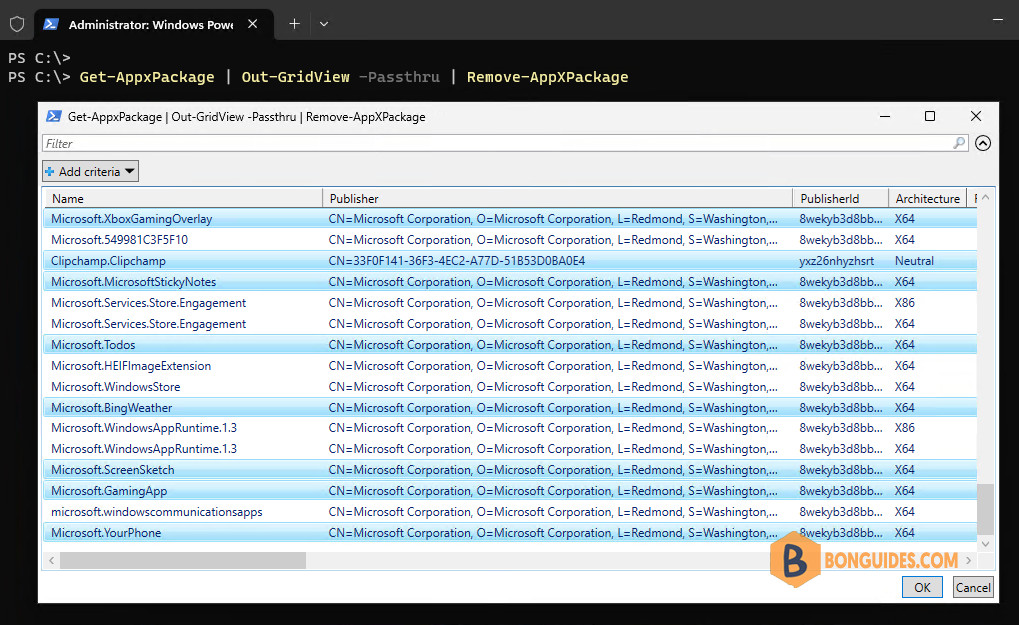The height and width of the screenshot is (625, 1019).
Task: Open the terminal profile dropdown chevron
Action: pos(324,24)
